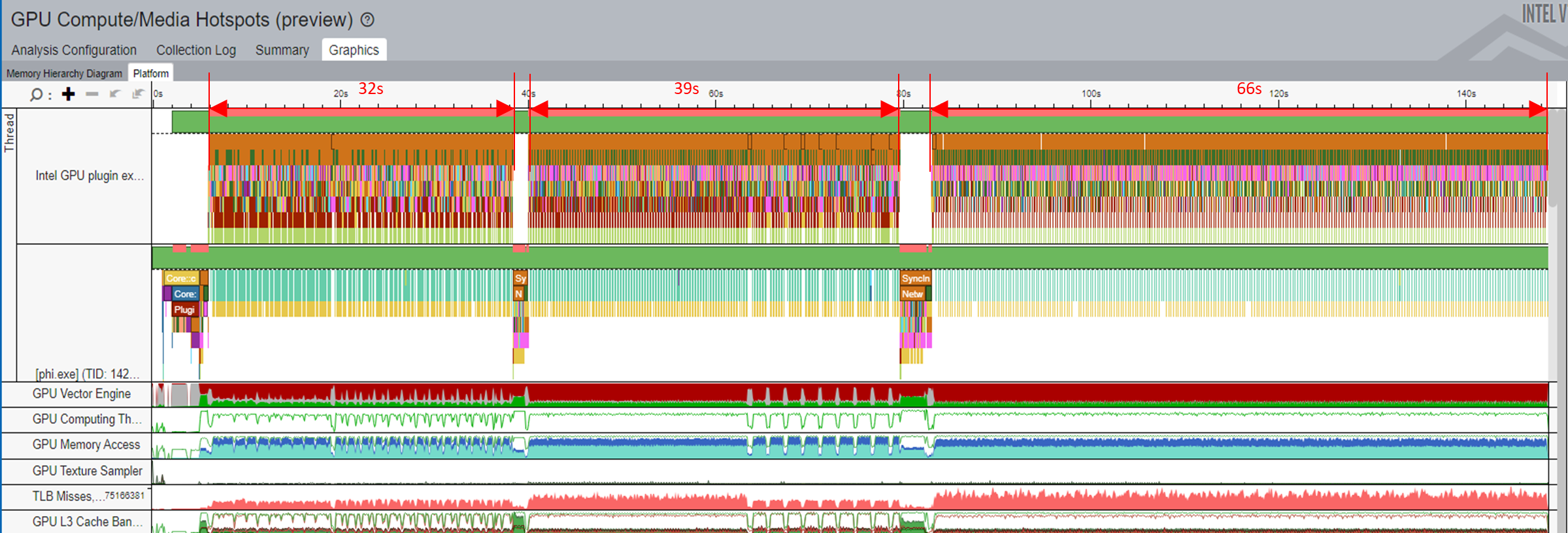This screenshot has height=533, width=1568.
Task: Select the Netw task block near 80s
Action: (x=912, y=294)
